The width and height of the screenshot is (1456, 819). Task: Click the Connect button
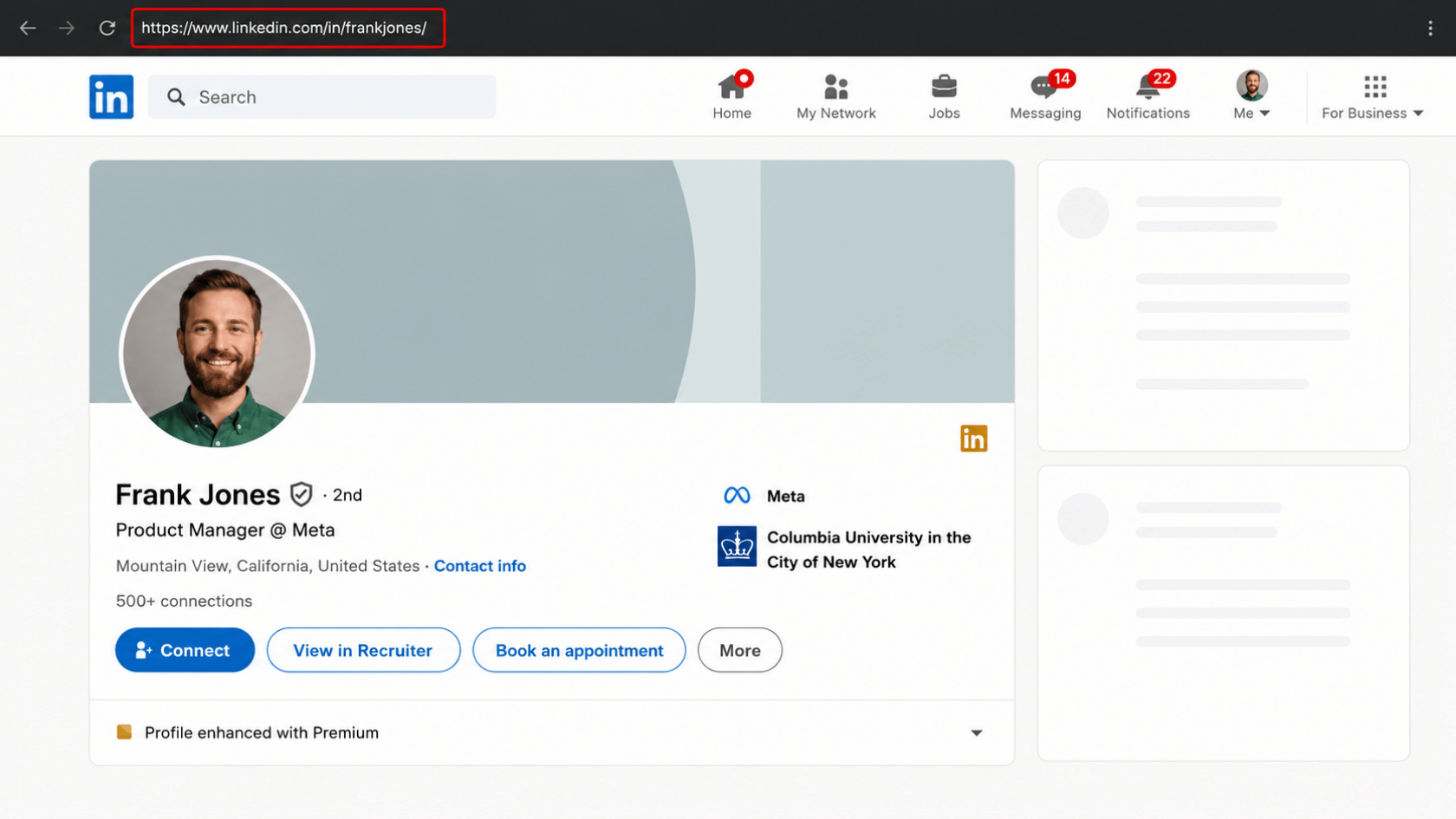click(x=185, y=650)
